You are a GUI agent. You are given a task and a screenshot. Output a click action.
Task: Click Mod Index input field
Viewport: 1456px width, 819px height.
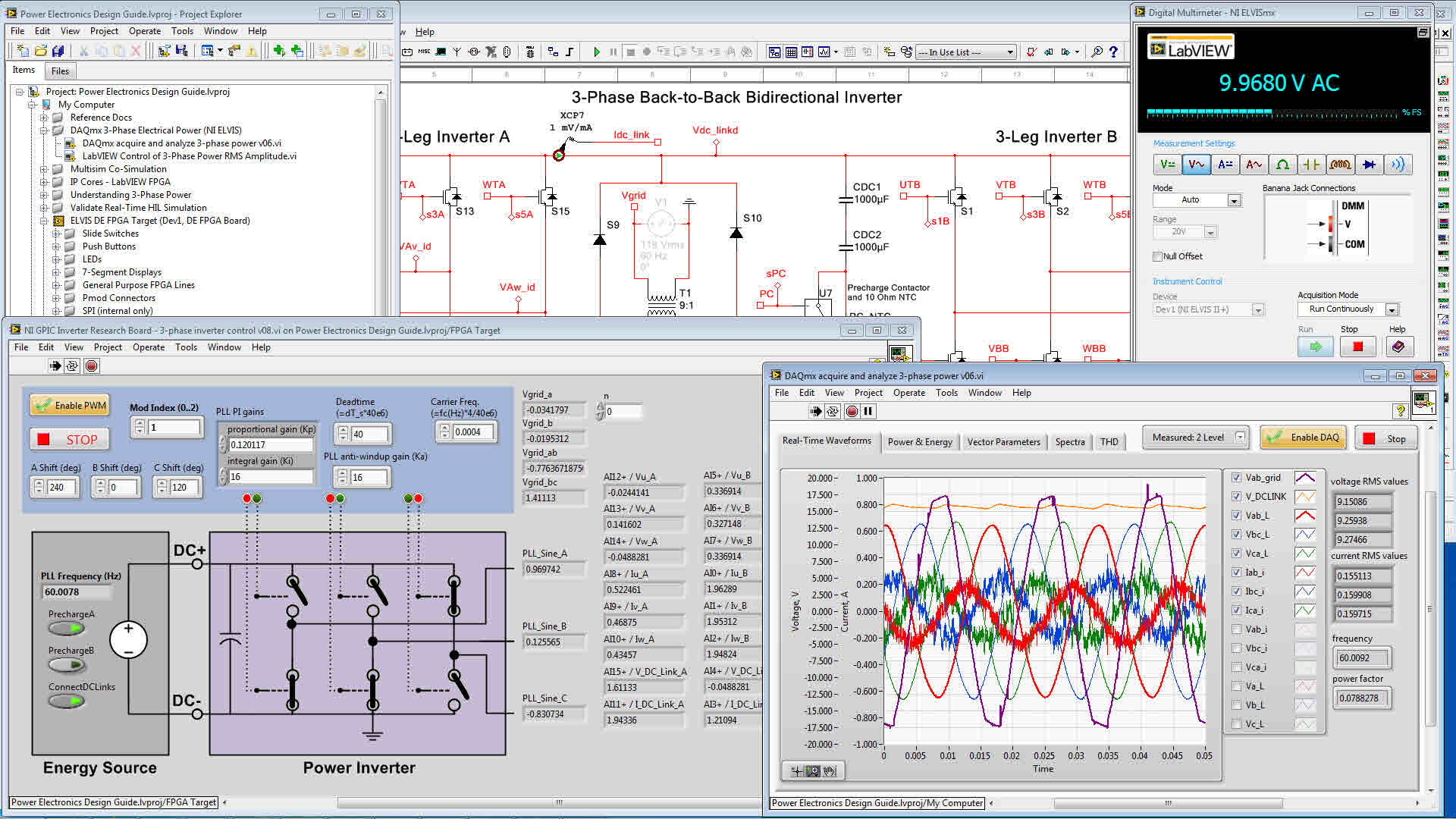tap(174, 428)
